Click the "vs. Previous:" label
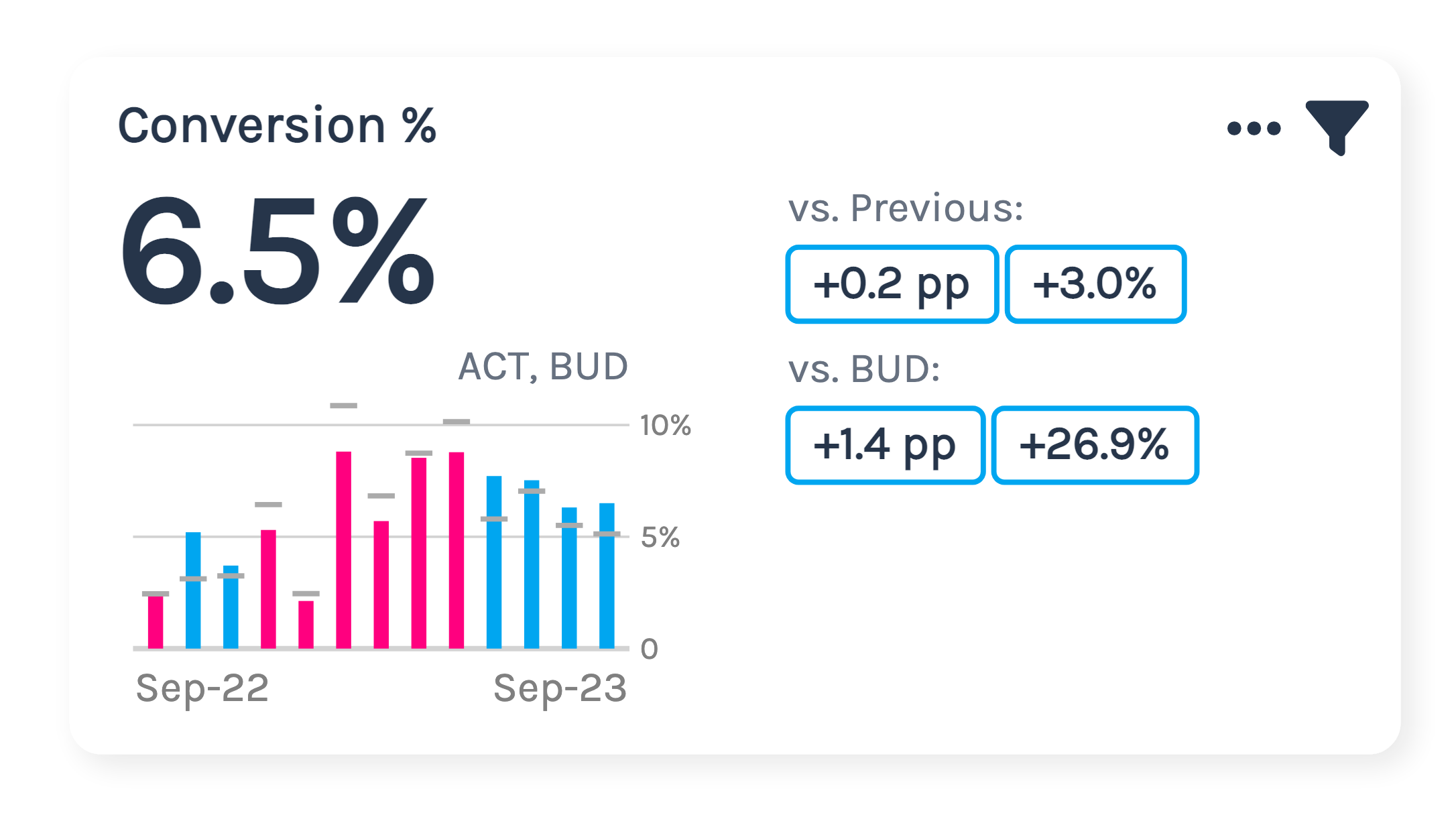The image size is (1456, 815). coord(906,208)
